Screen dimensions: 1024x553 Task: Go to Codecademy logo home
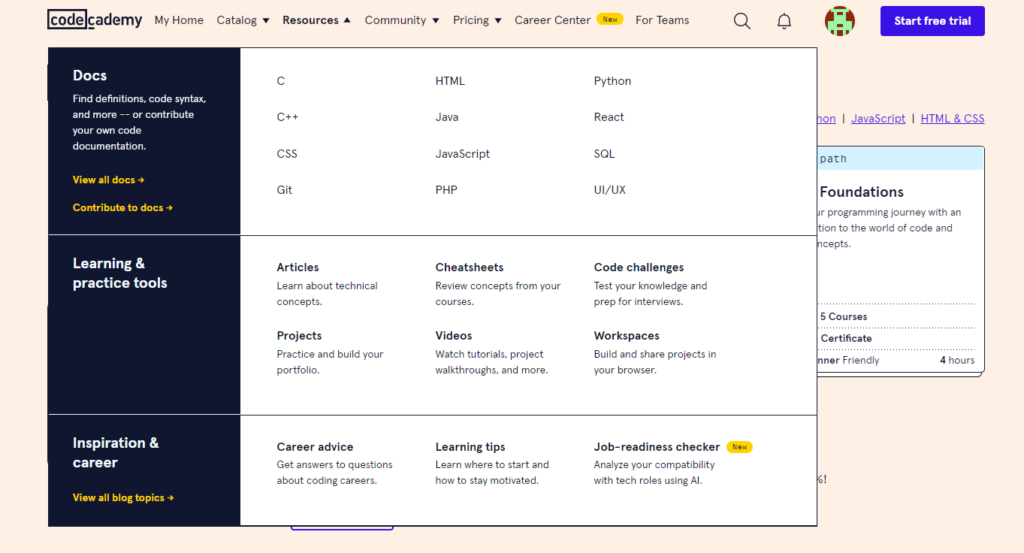[x=95, y=20]
